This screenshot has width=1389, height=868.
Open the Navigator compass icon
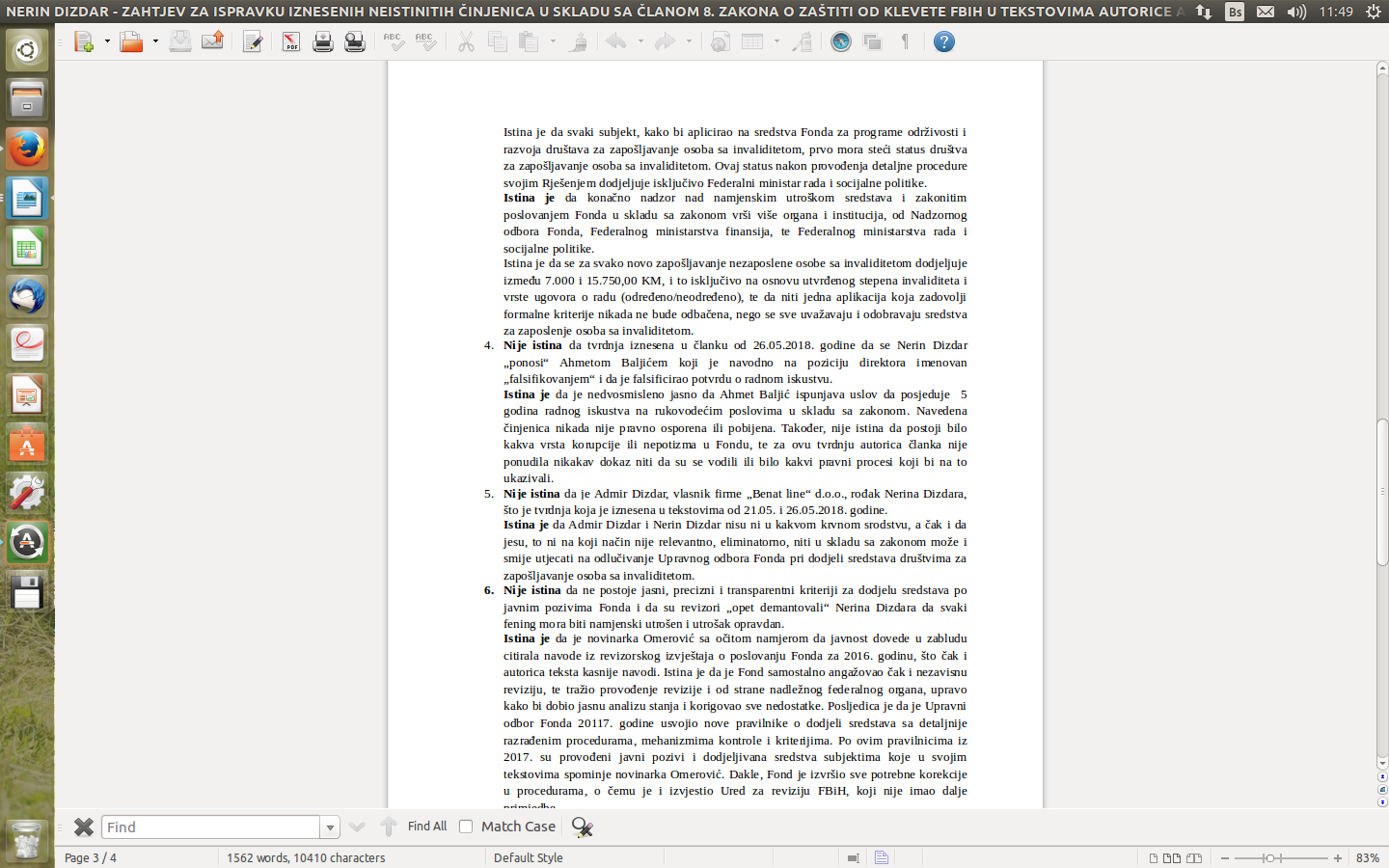click(841, 41)
